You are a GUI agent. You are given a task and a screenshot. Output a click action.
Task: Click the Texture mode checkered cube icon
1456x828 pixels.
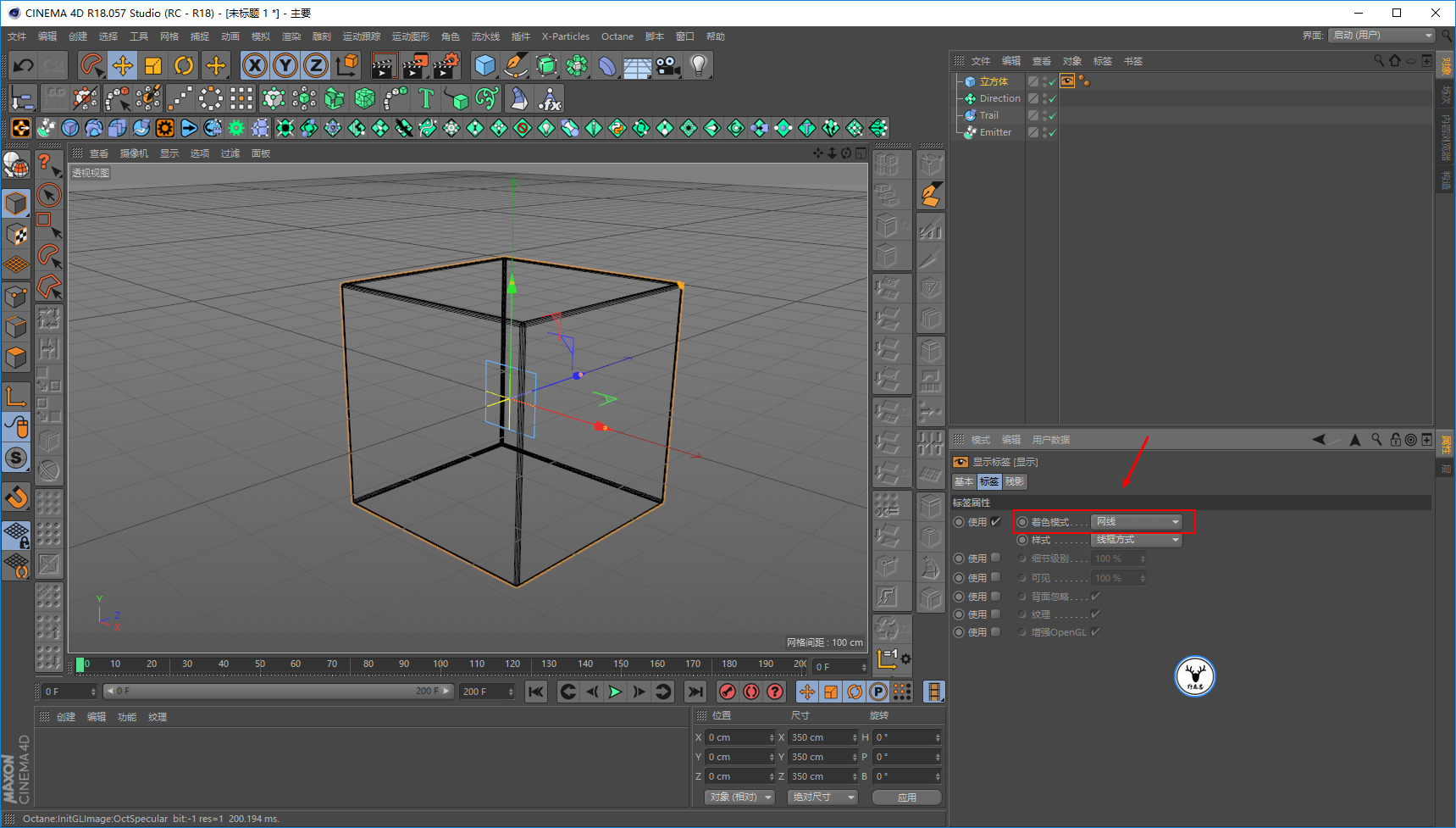click(16, 235)
